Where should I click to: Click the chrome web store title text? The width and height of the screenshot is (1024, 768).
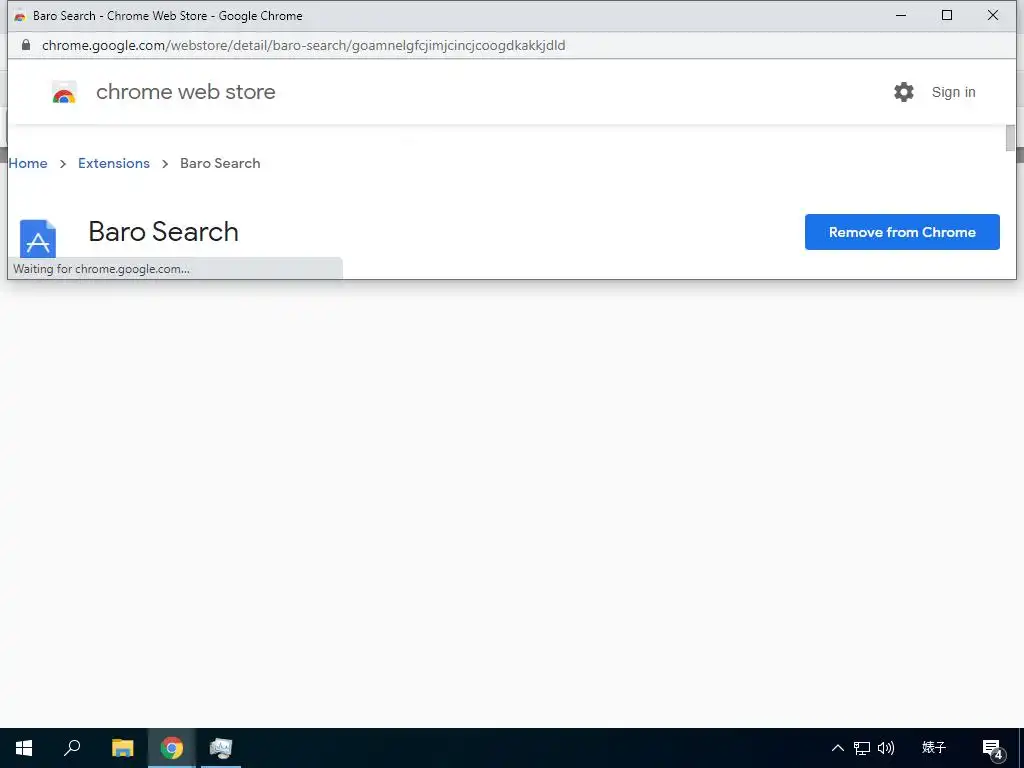[185, 92]
